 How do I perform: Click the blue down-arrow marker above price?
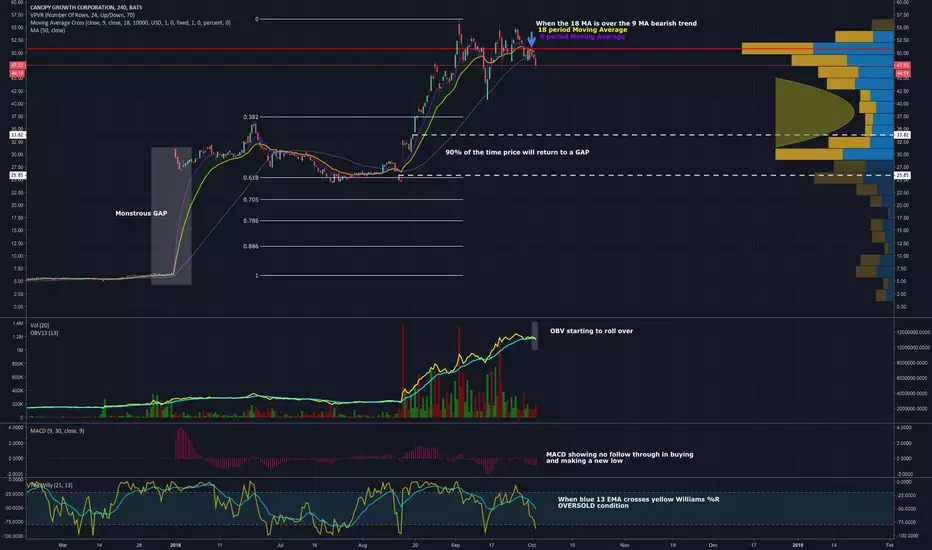(x=531, y=39)
